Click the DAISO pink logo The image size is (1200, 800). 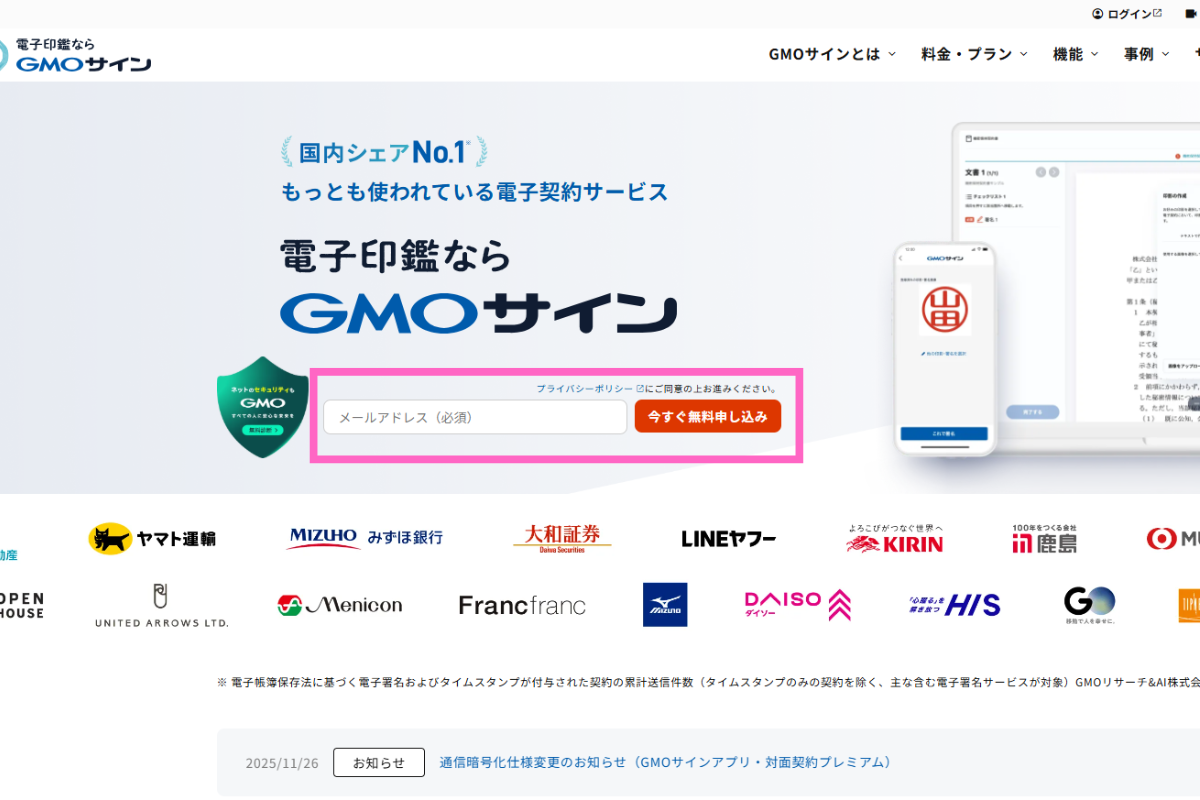pos(797,604)
